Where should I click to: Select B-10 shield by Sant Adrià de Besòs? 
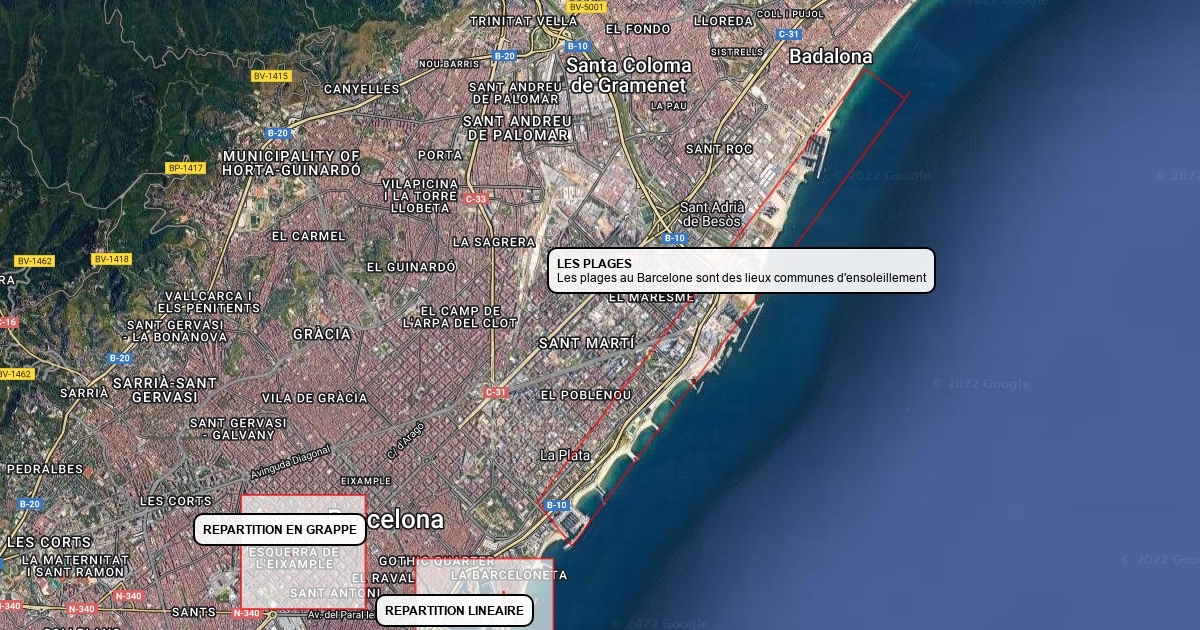pyautogui.click(x=674, y=238)
